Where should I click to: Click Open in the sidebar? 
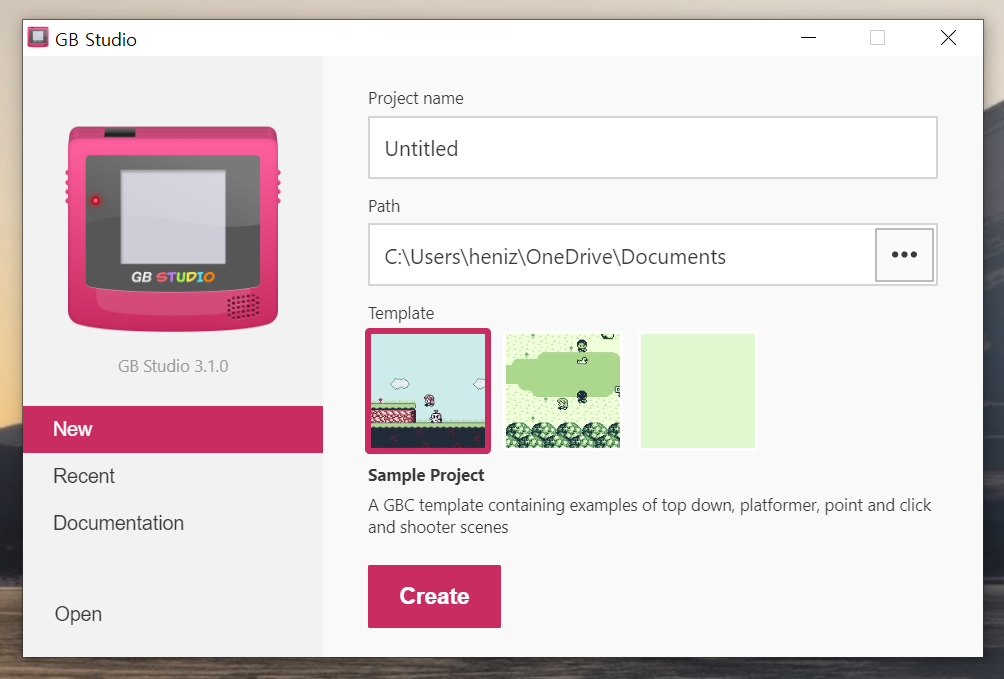pos(78,614)
